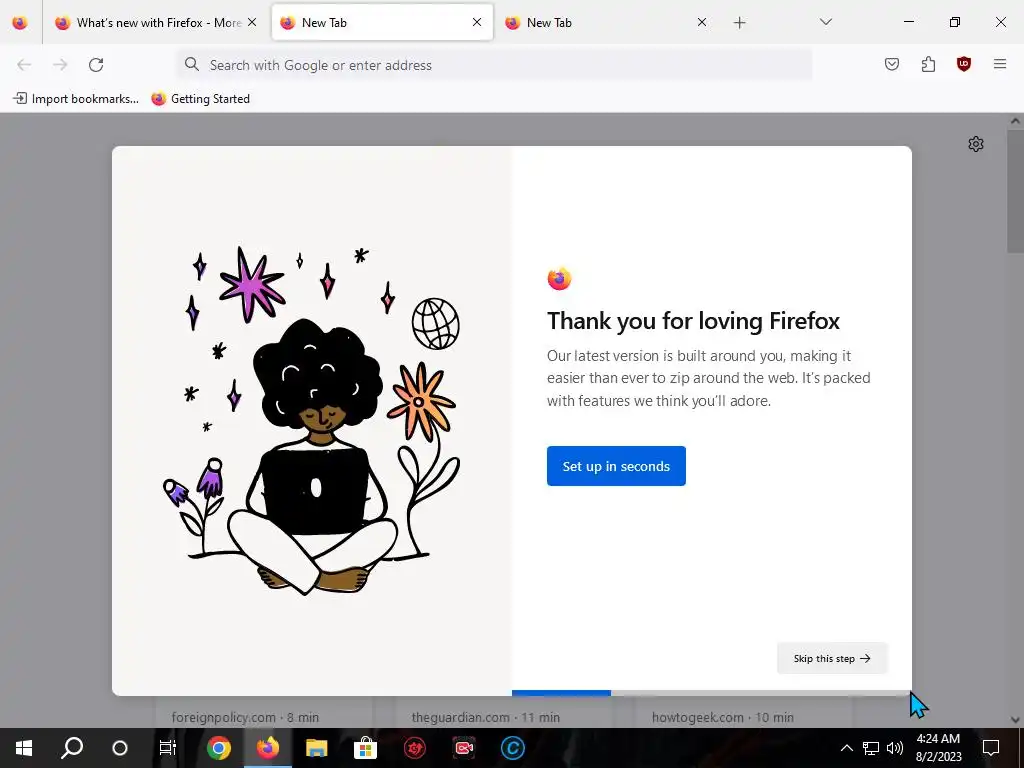Click page vertical scrollbar thumb
Screen dimensions: 1024x768
tap(1015, 189)
